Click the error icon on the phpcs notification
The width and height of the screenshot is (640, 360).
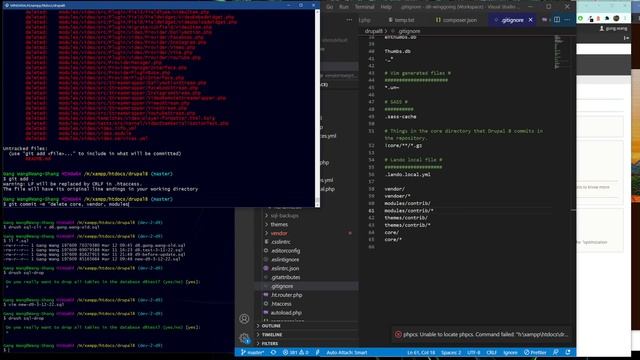[398, 334]
